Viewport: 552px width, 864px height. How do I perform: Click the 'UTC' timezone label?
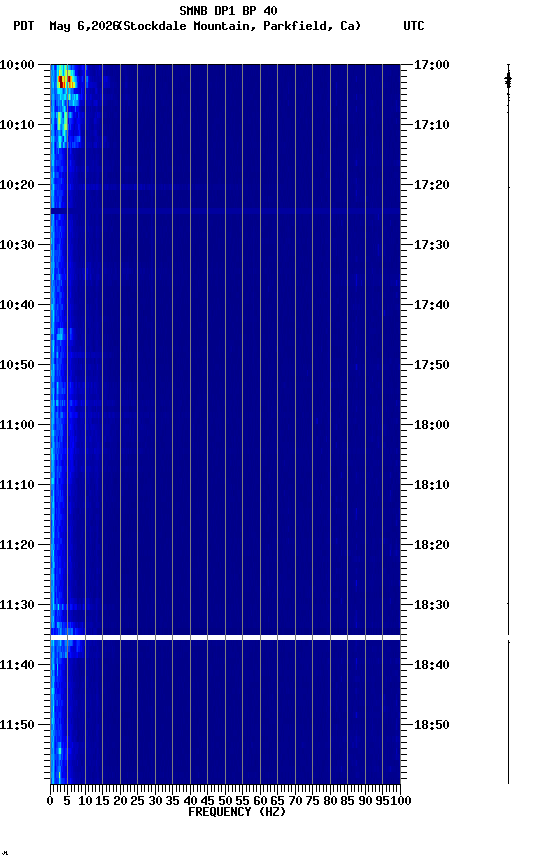(414, 26)
